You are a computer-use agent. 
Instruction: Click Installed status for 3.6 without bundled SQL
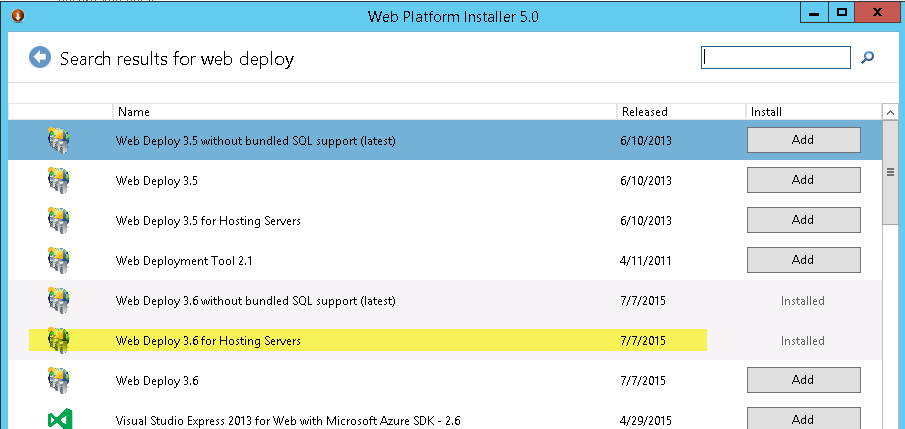point(803,301)
